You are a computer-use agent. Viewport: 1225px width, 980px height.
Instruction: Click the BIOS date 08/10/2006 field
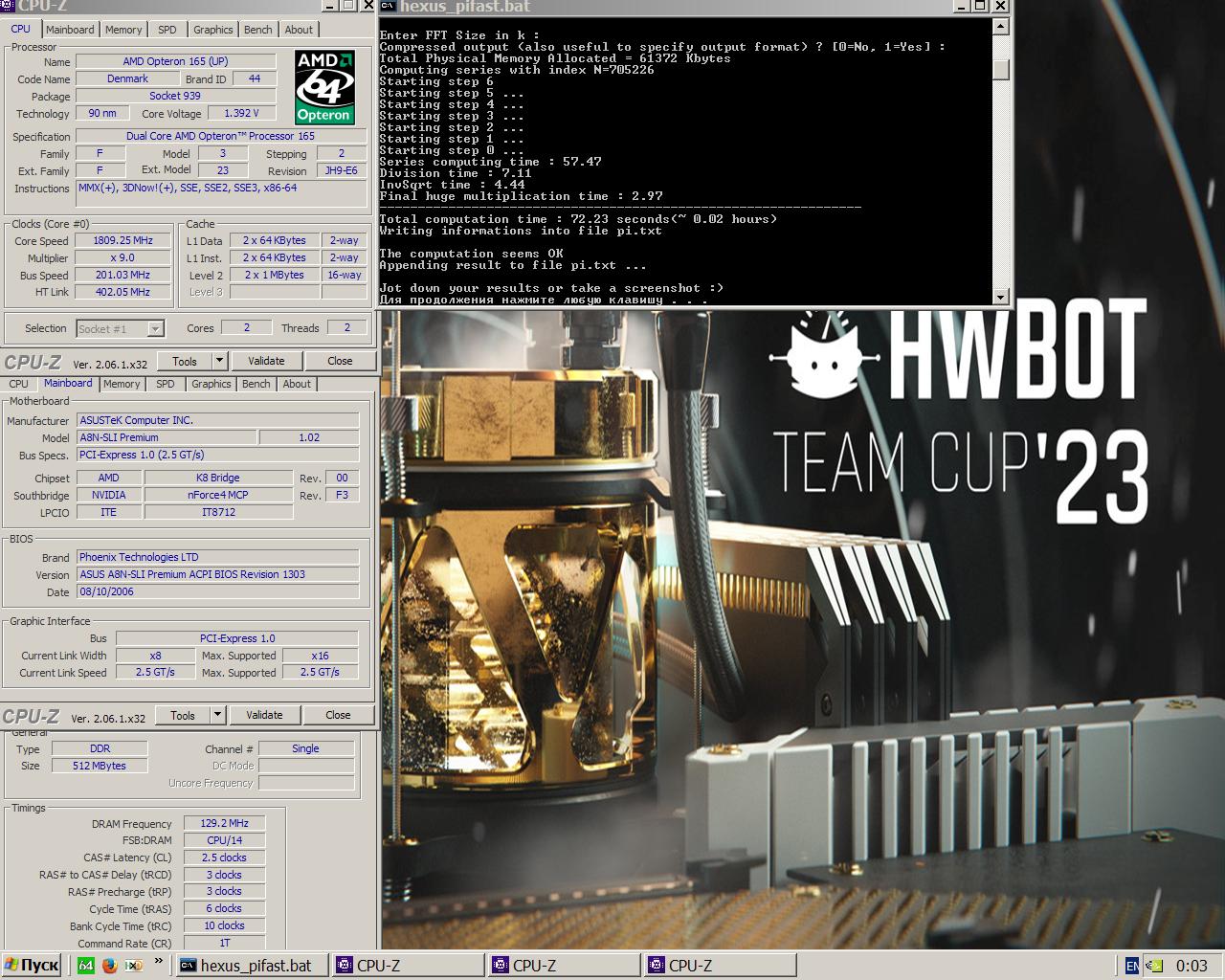click(x=218, y=591)
